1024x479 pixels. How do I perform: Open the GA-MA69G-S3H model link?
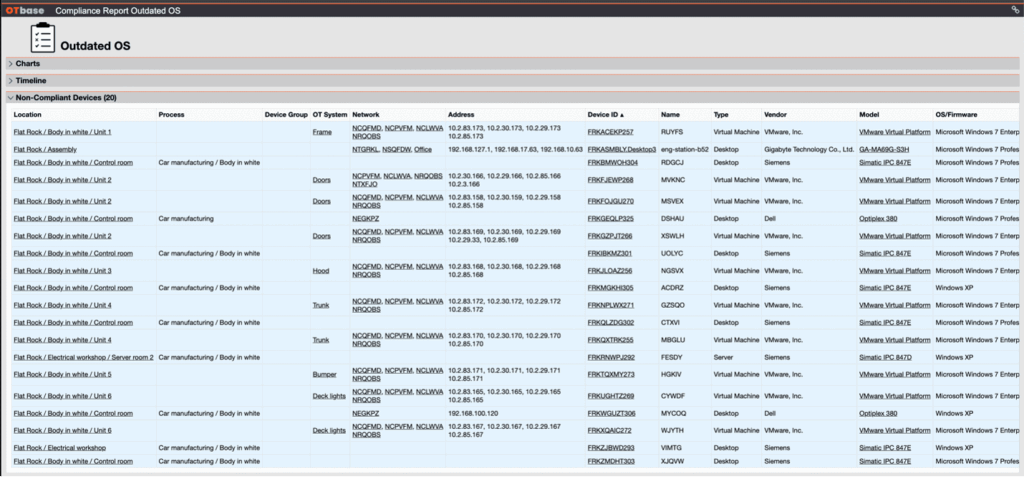point(884,149)
